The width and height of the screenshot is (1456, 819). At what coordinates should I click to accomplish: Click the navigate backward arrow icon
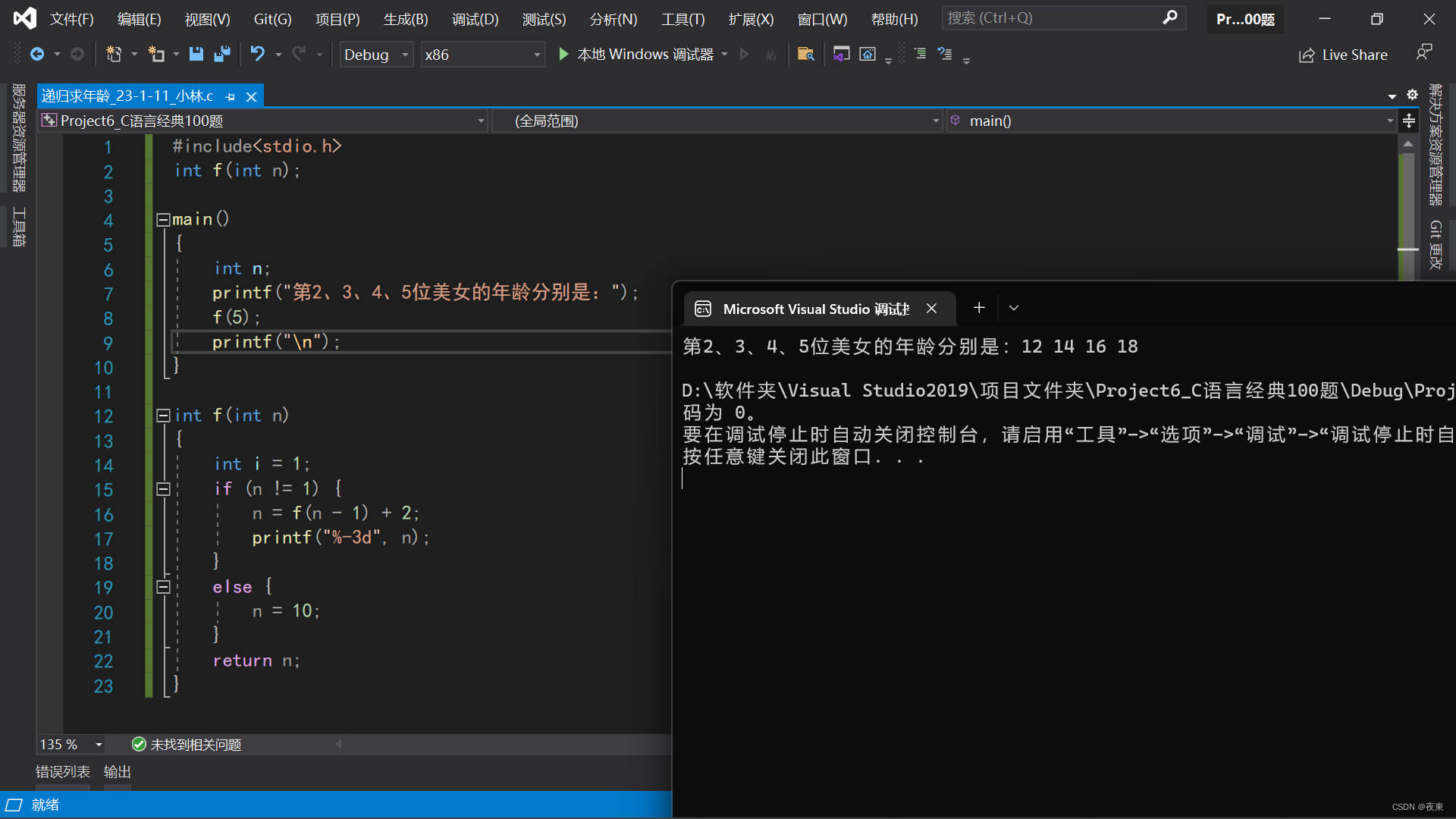coord(36,54)
